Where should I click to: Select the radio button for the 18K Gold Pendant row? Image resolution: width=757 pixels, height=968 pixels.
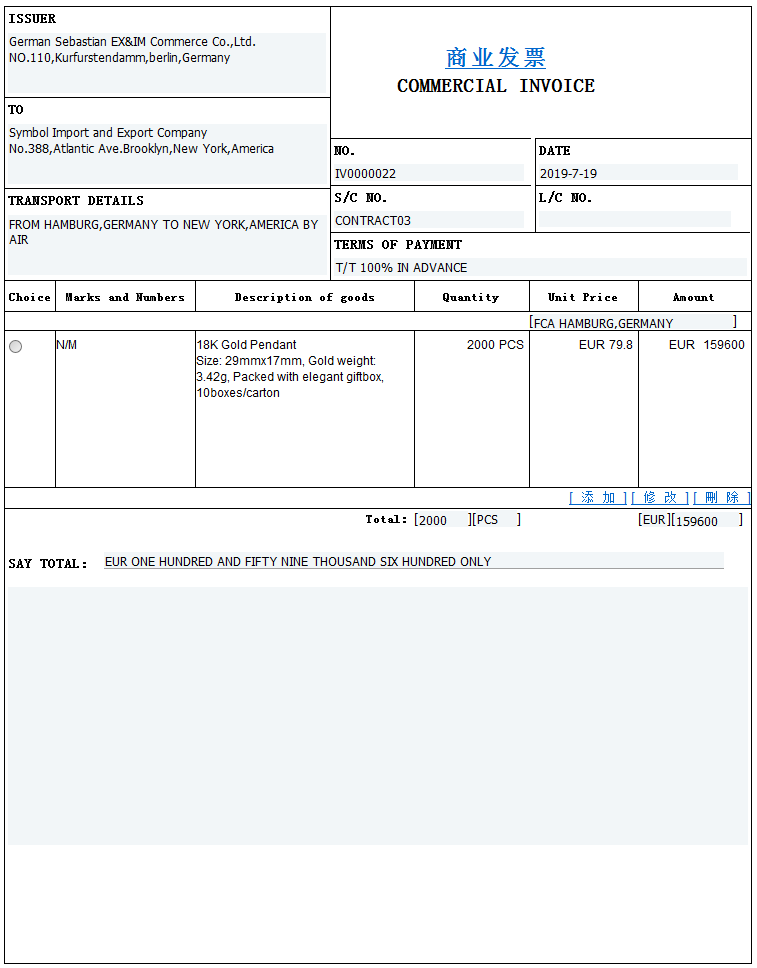[x=15, y=346]
